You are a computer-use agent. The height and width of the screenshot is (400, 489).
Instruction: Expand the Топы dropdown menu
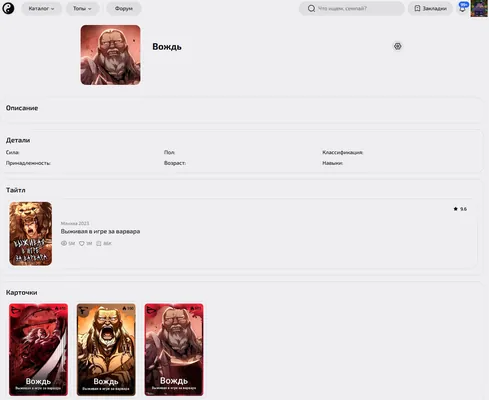click(x=82, y=9)
